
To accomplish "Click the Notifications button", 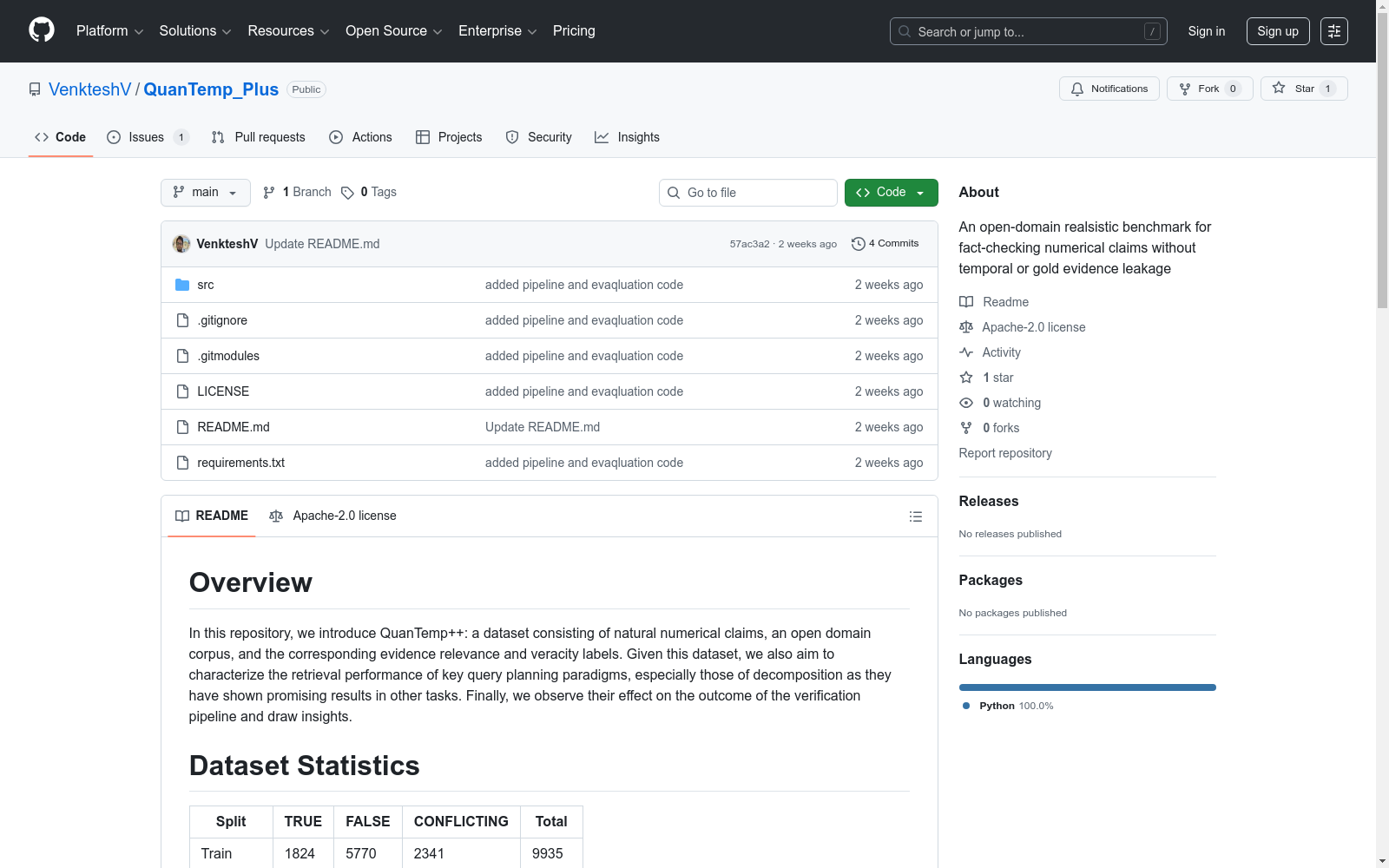I will click(x=1109, y=89).
